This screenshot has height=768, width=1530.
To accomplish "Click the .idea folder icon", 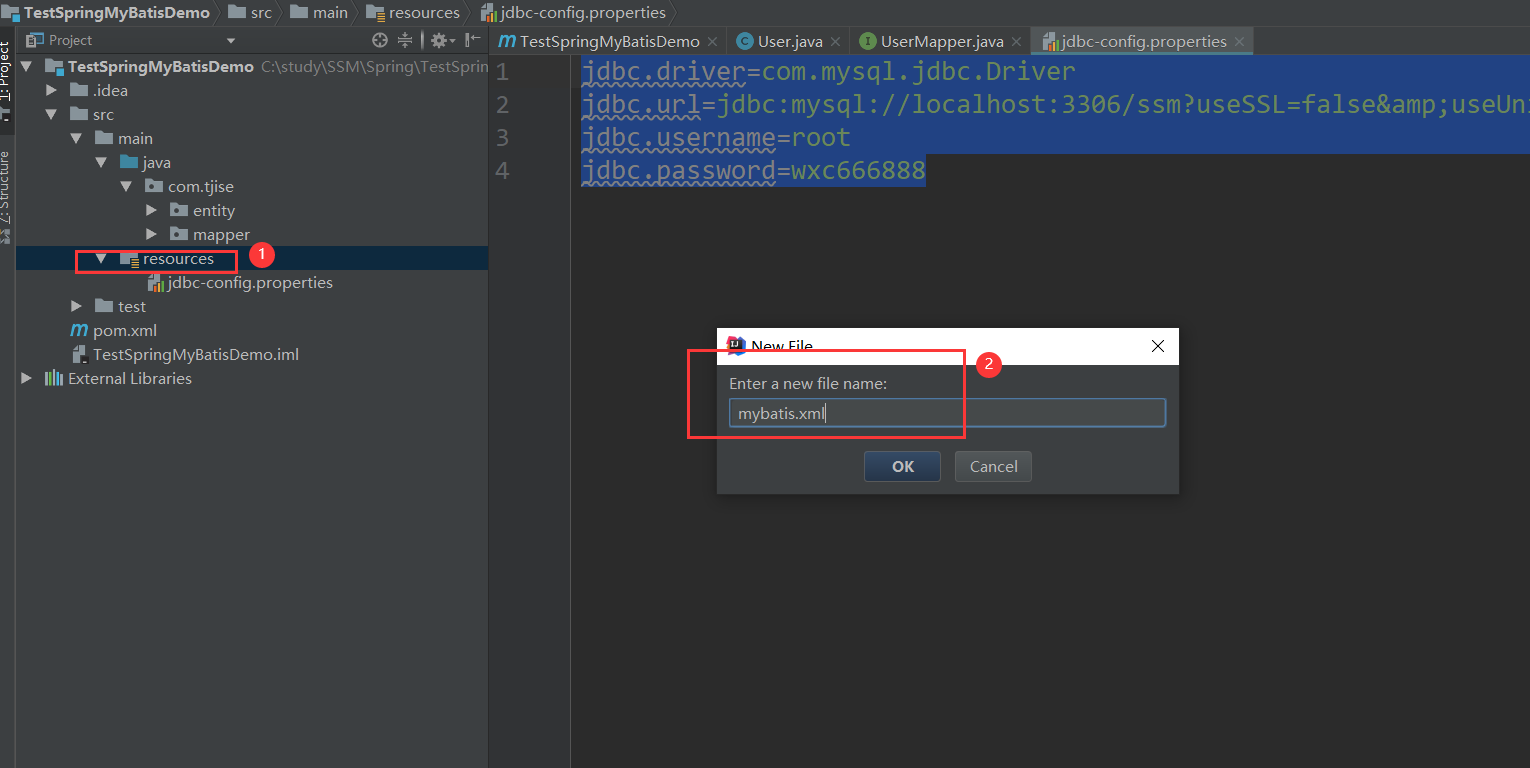I will click(x=79, y=90).
